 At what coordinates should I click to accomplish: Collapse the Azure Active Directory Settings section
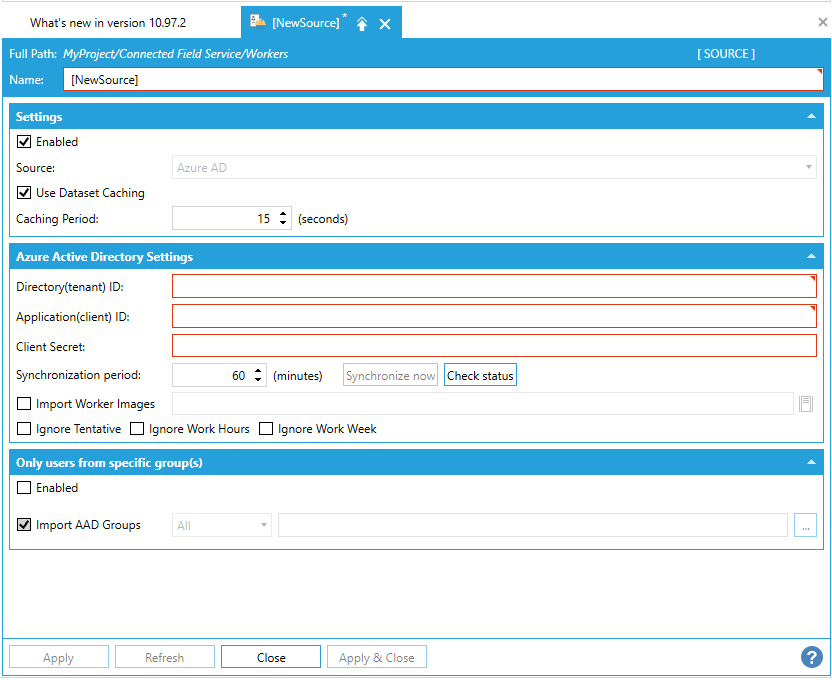click(x=811, y=257)
